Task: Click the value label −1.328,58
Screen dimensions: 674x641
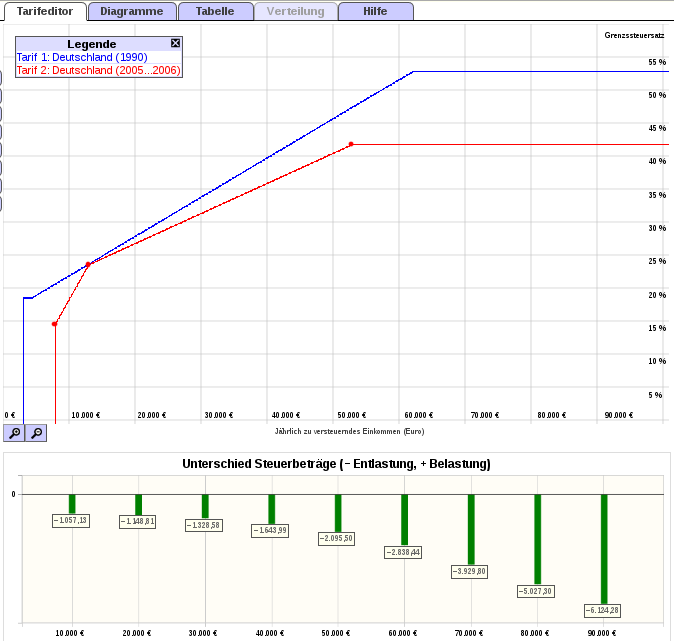Action: tap(204, 525)
